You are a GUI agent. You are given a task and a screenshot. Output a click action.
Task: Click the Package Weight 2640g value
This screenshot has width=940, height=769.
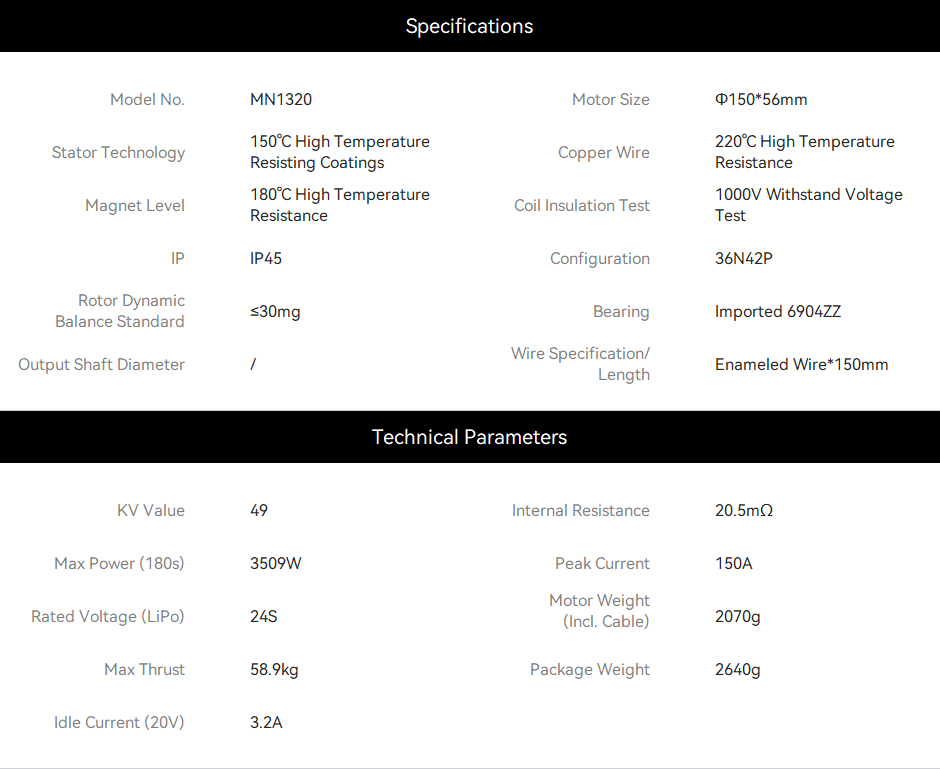pos(737,670)
